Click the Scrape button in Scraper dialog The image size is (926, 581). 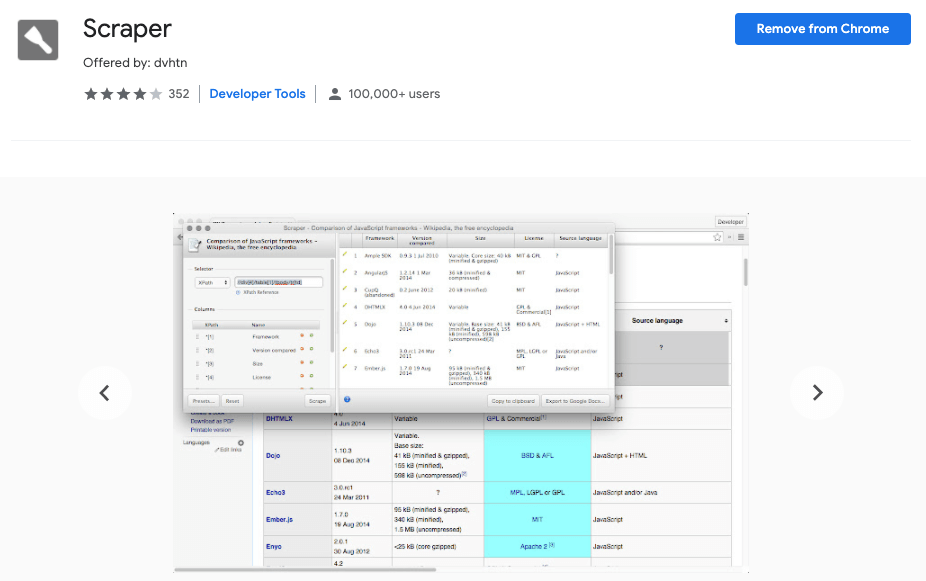click(318, 401)
